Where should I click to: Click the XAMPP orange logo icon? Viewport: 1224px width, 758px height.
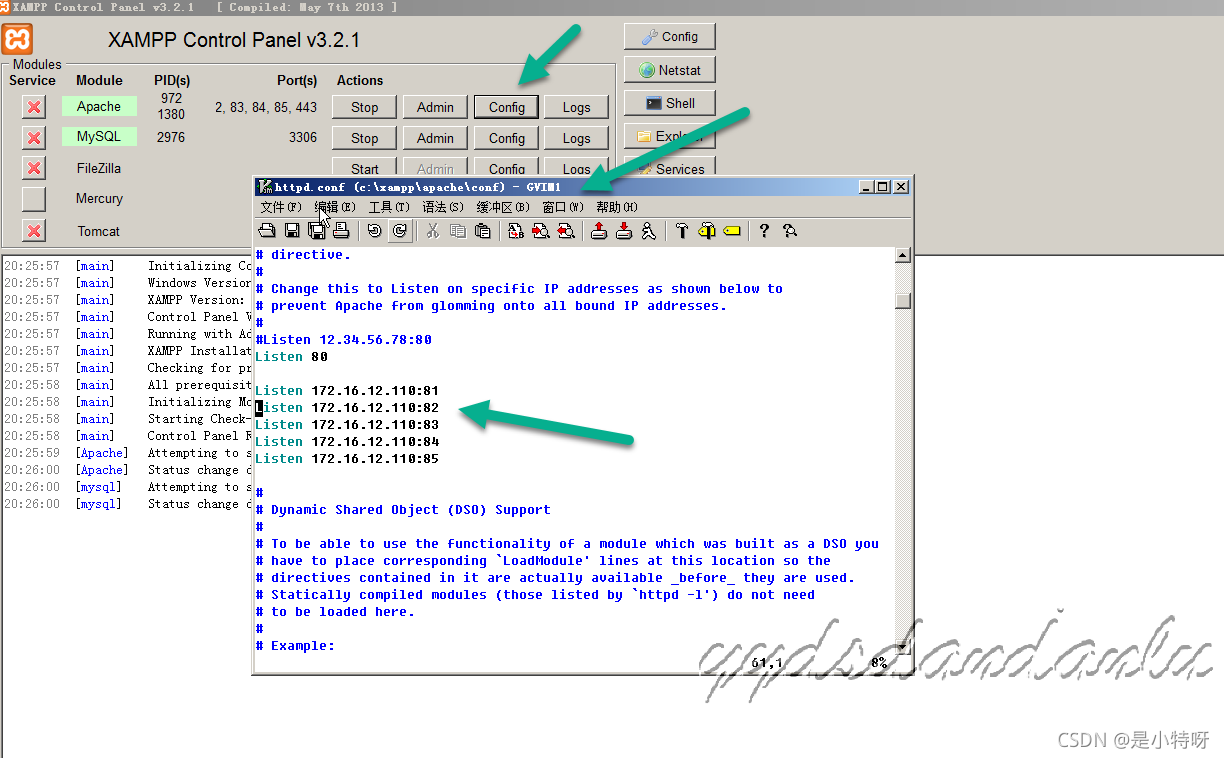17,39
